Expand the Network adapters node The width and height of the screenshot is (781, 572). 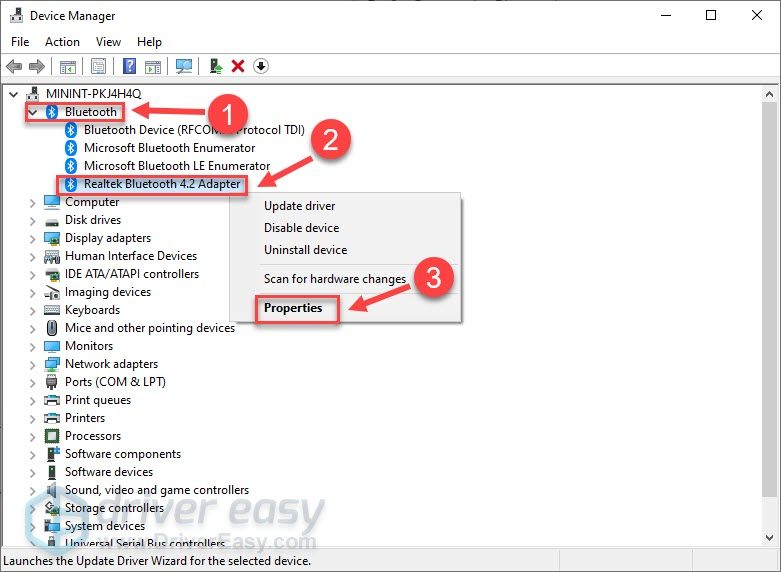[33, 364]
